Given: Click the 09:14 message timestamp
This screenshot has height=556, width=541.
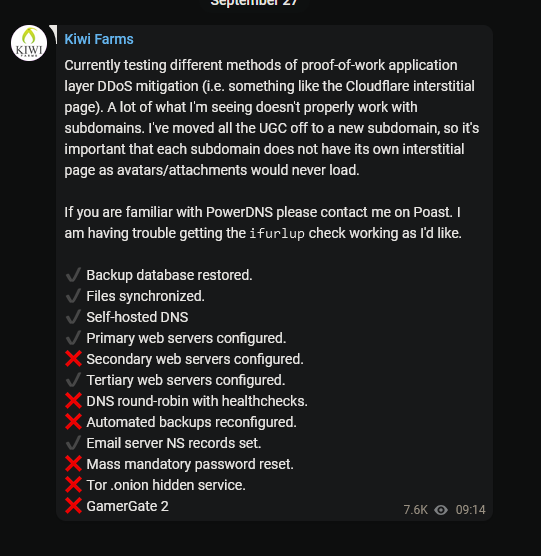Looking at the screenshot, I should (470, 510).
